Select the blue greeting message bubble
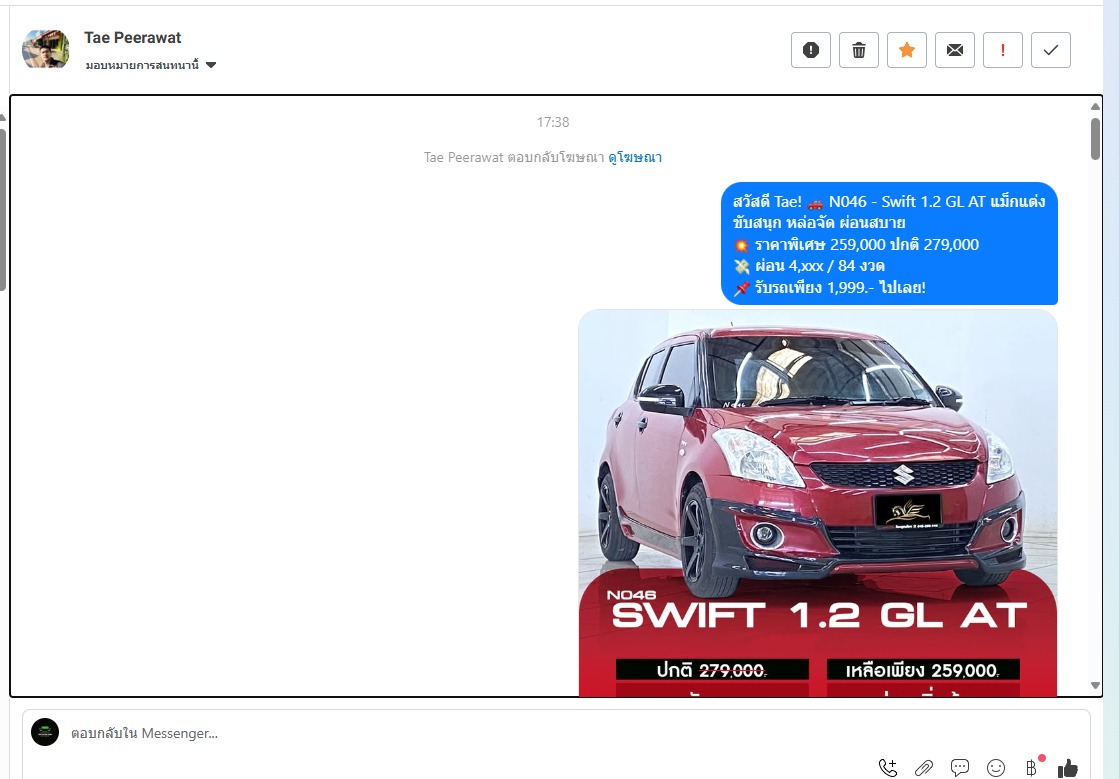 tap(889, 244)
